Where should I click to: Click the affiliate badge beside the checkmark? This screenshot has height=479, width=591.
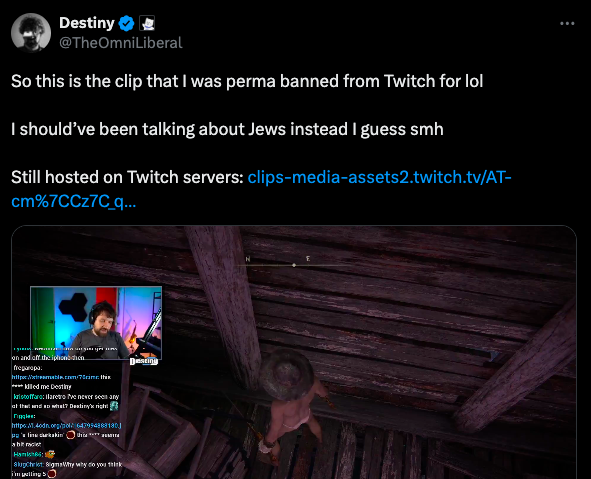click(147, 23)
